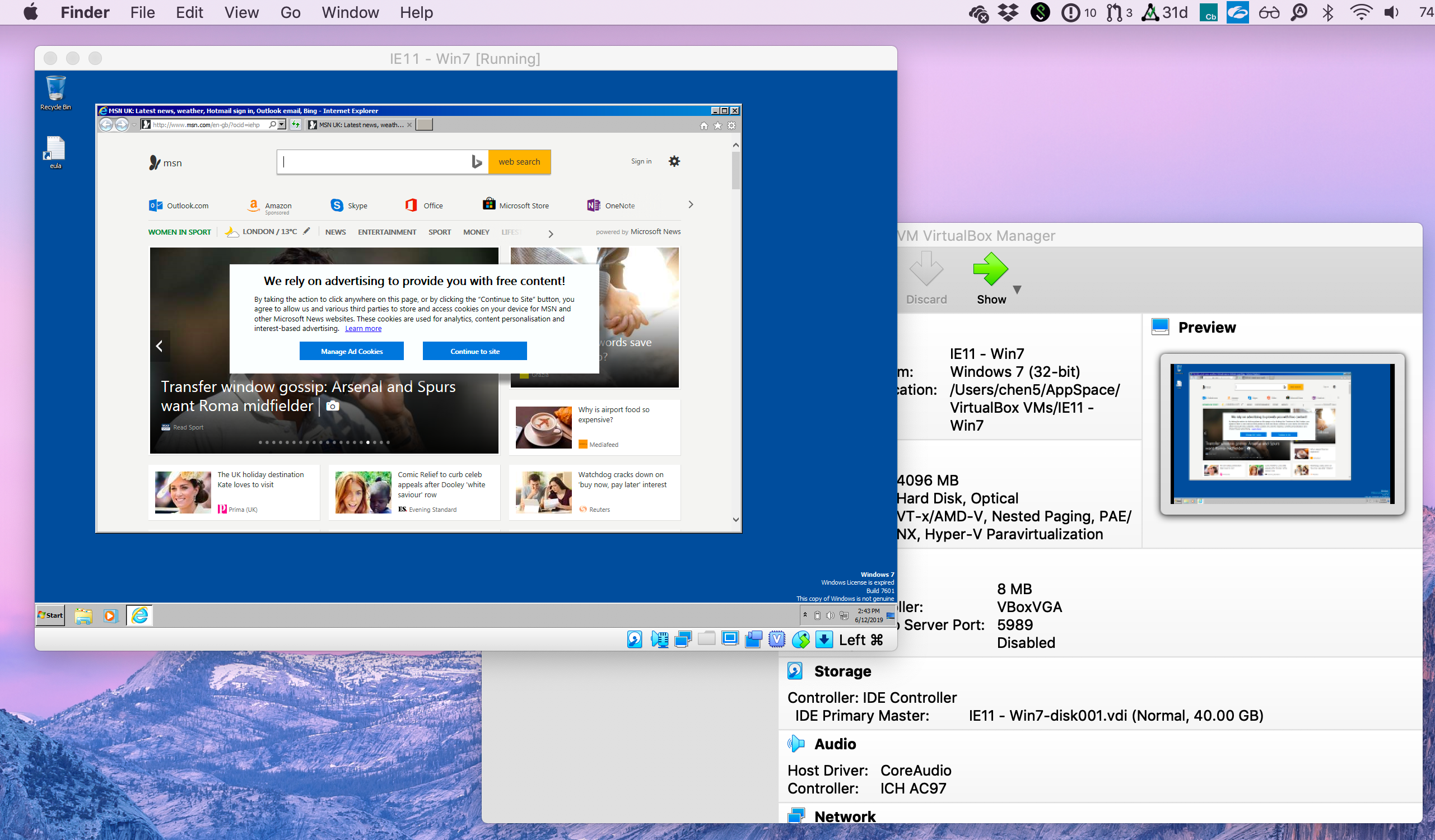Click the video recording status icon
Viewport: 1435px width, 840px height.
coord(753,640)
